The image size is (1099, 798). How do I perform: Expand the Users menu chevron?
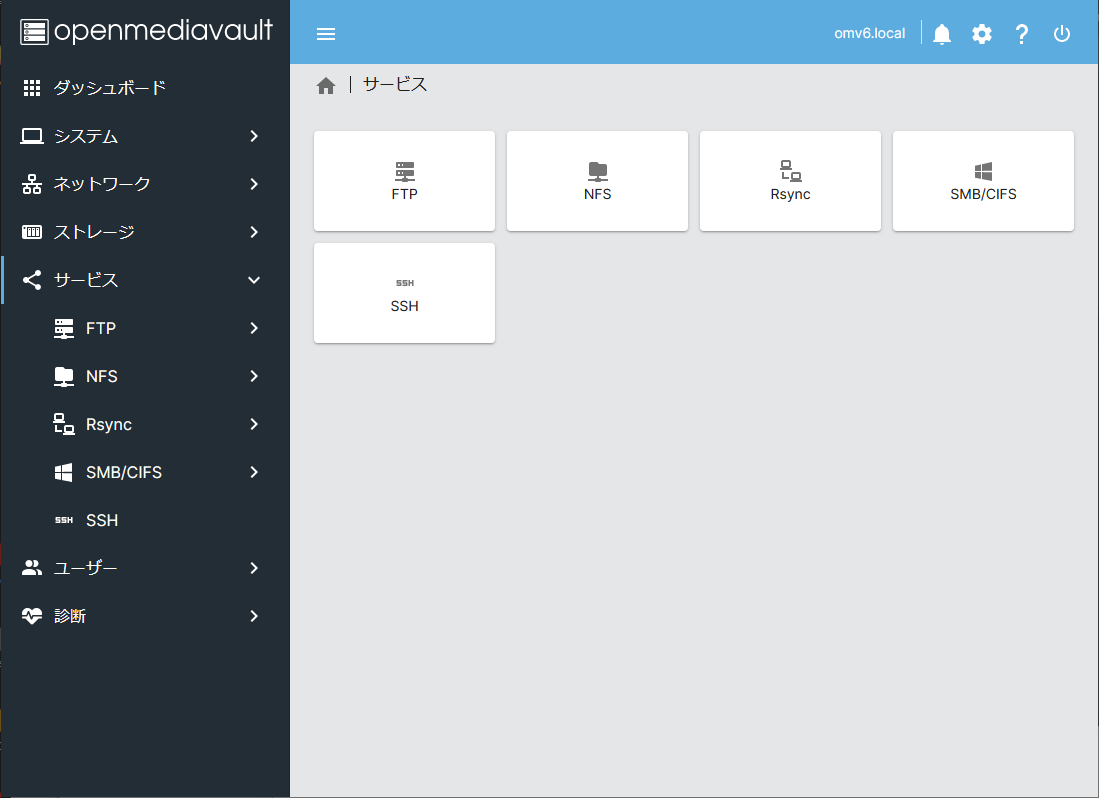click(254, 567)
